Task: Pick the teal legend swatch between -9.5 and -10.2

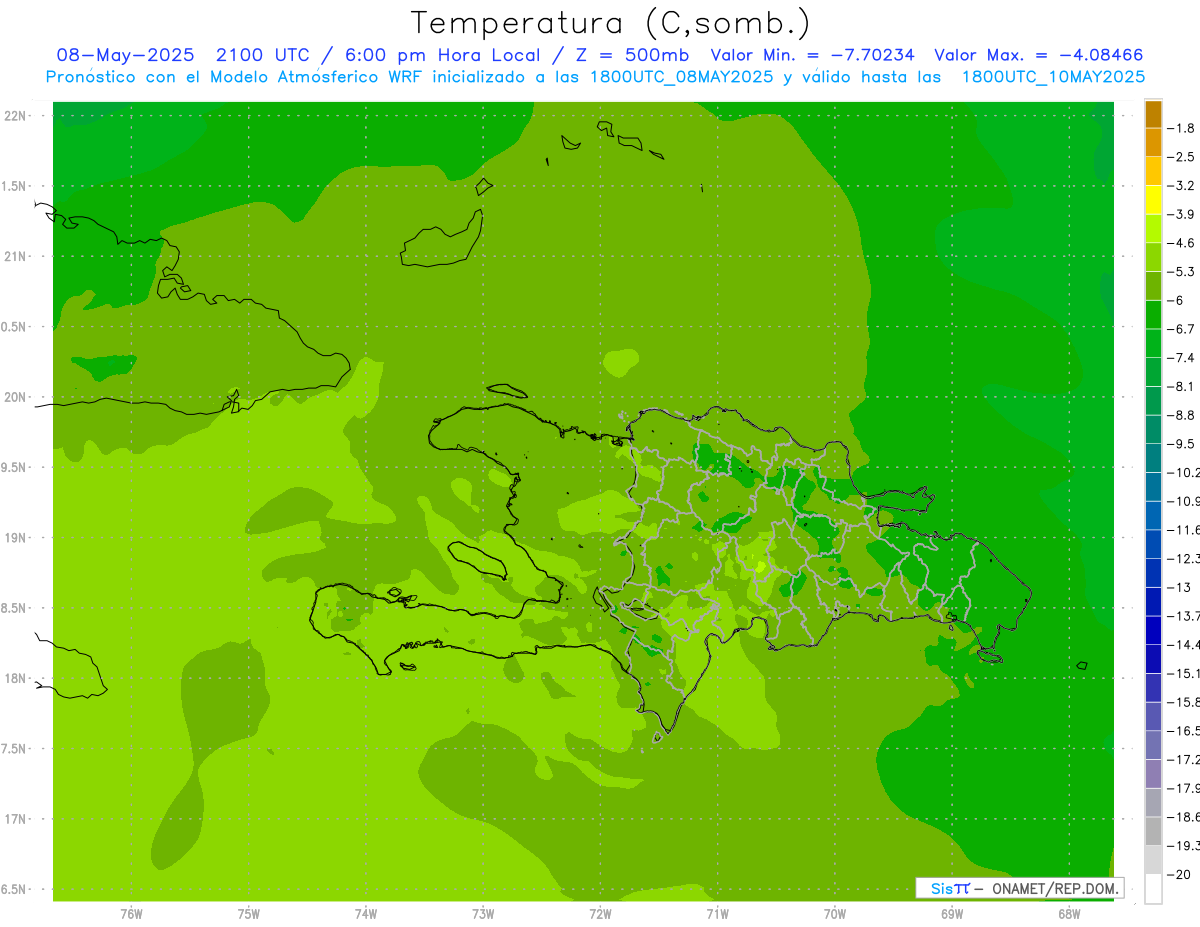Action: [x=1153, y=458]
